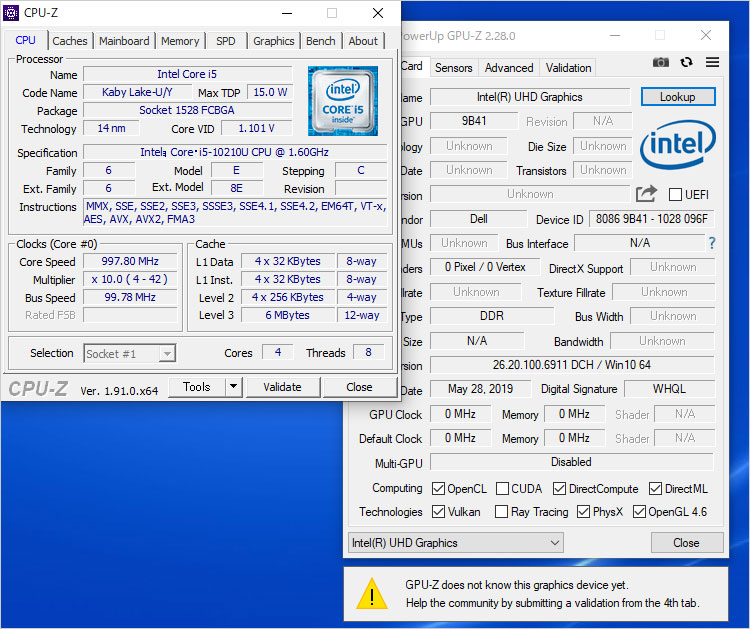Click the Bus Speed value 99.78 MHz
The width and height of the screenshot is (750, 629).
pyautogui.click(x=130, y=297)
